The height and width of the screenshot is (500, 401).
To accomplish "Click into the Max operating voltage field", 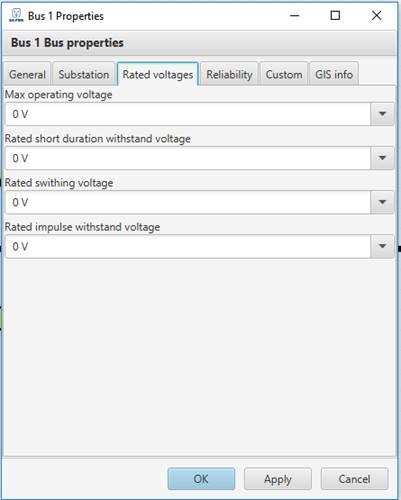I will click(x=188, y=114).
